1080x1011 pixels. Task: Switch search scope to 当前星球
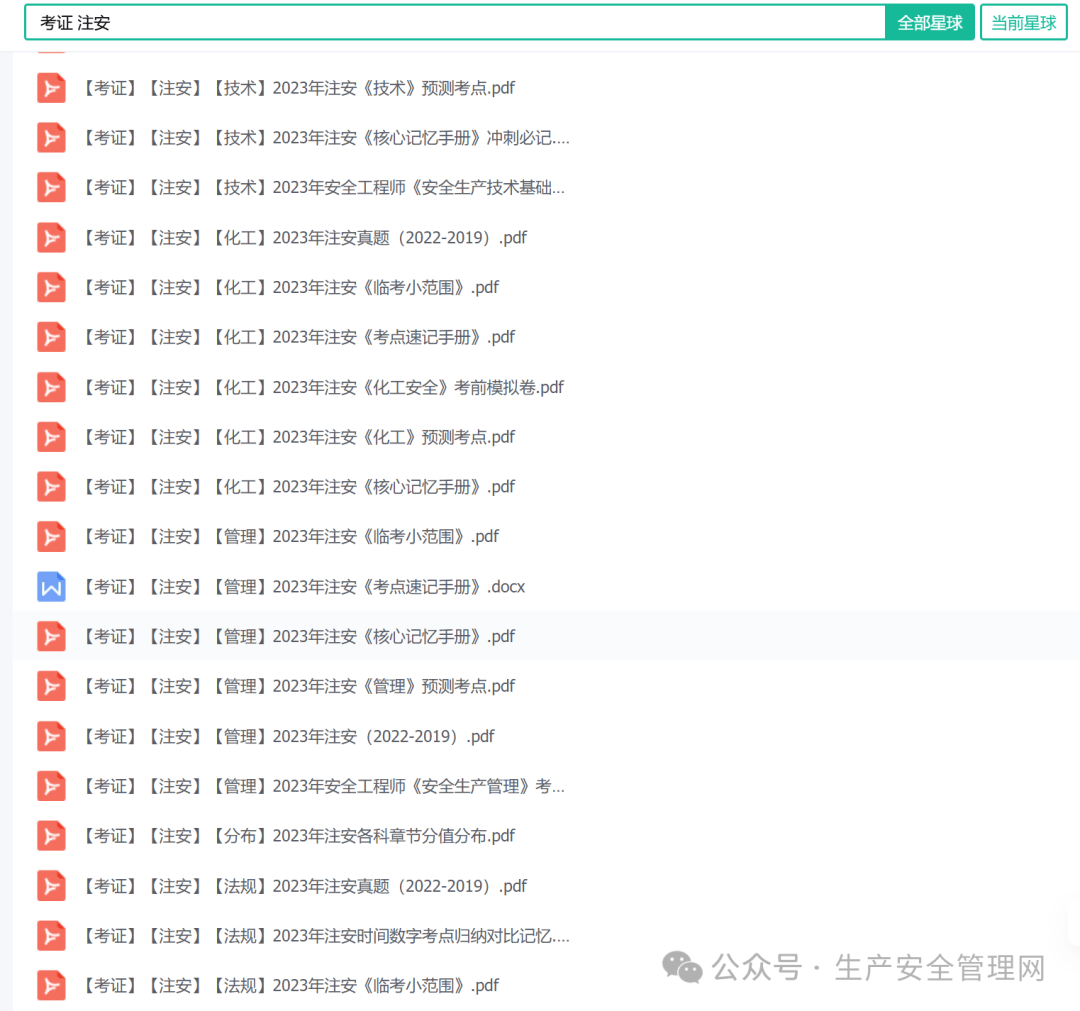[x=1023, y=23]
